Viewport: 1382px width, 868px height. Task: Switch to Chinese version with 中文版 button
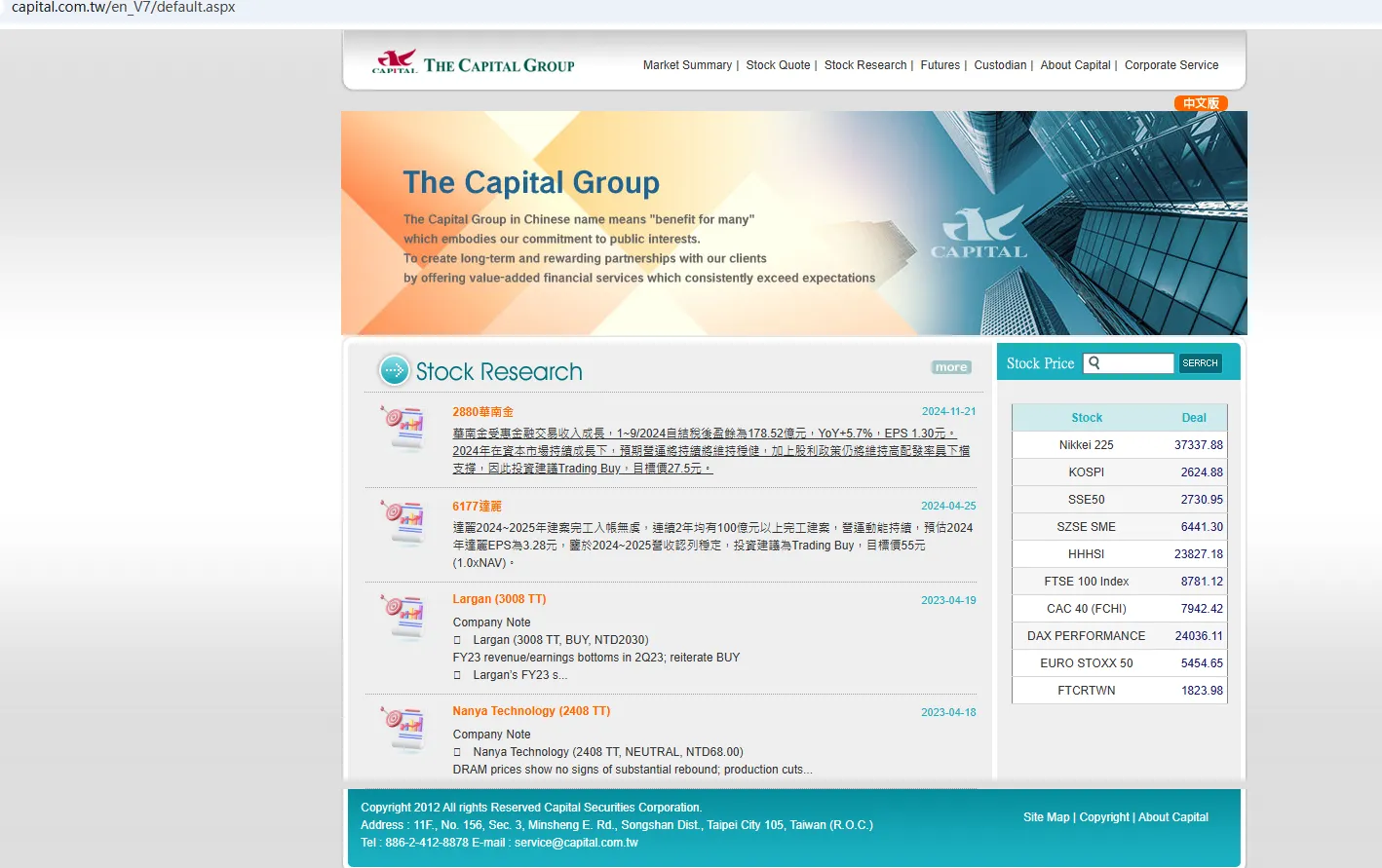coord(1201,103)
